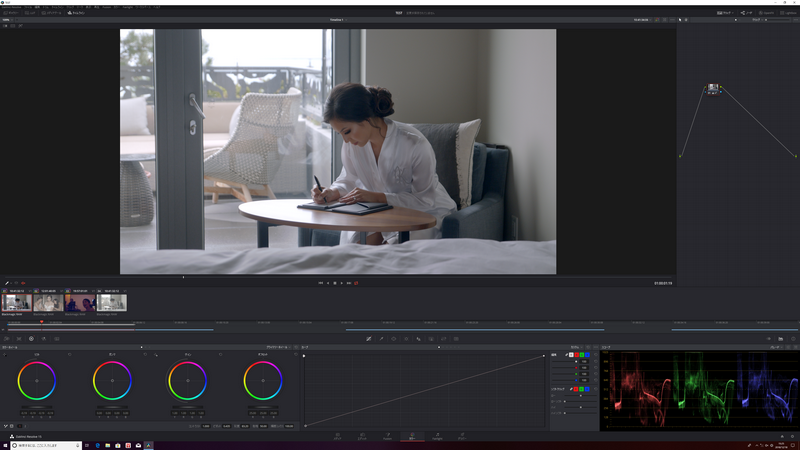Open the Key palette
Image resolution: width=800 pixels, height=450 pixels.
(x=431, y=339)
